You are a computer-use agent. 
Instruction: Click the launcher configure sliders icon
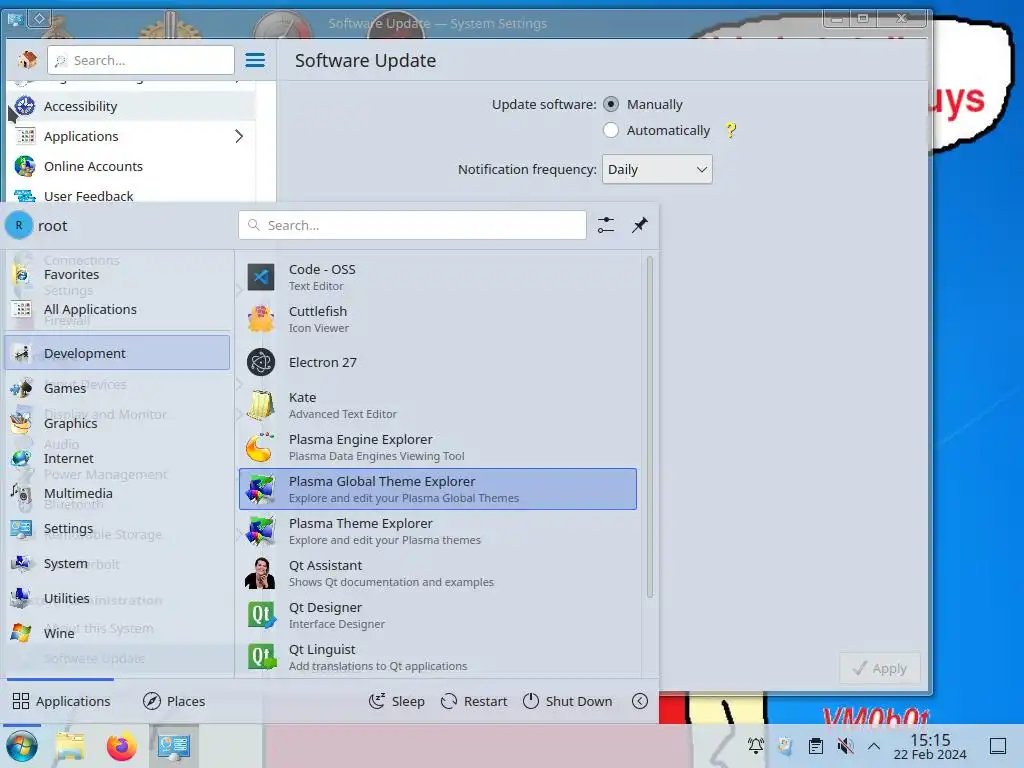pyautogui.click(x=605, y=225)
